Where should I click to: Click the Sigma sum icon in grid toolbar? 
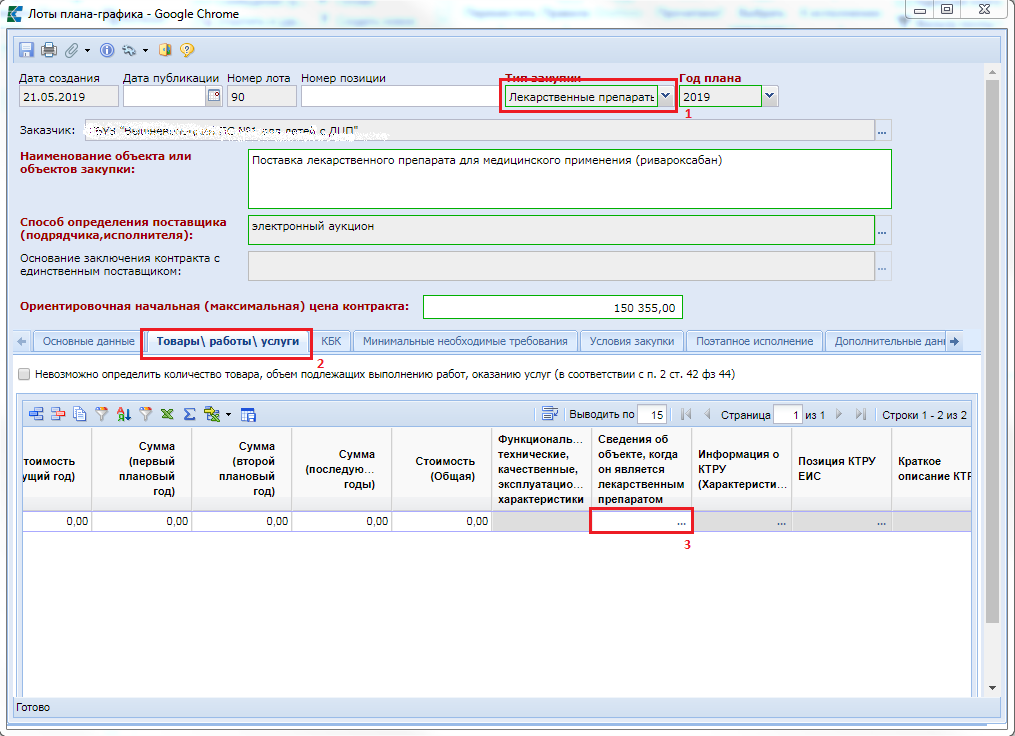click(x=189, y=414)
